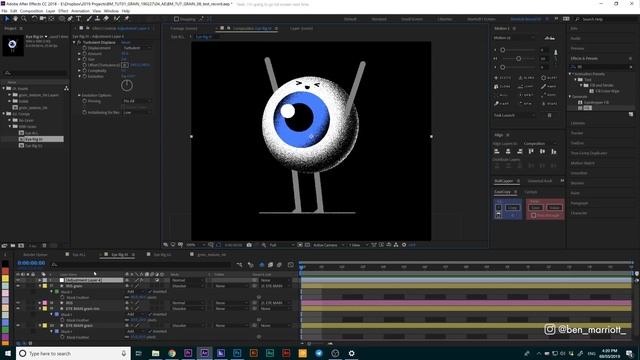Click the CLONE tool in Motion 2 panel
The width and height of the screenshot is (640, 360).
(502, 87)
